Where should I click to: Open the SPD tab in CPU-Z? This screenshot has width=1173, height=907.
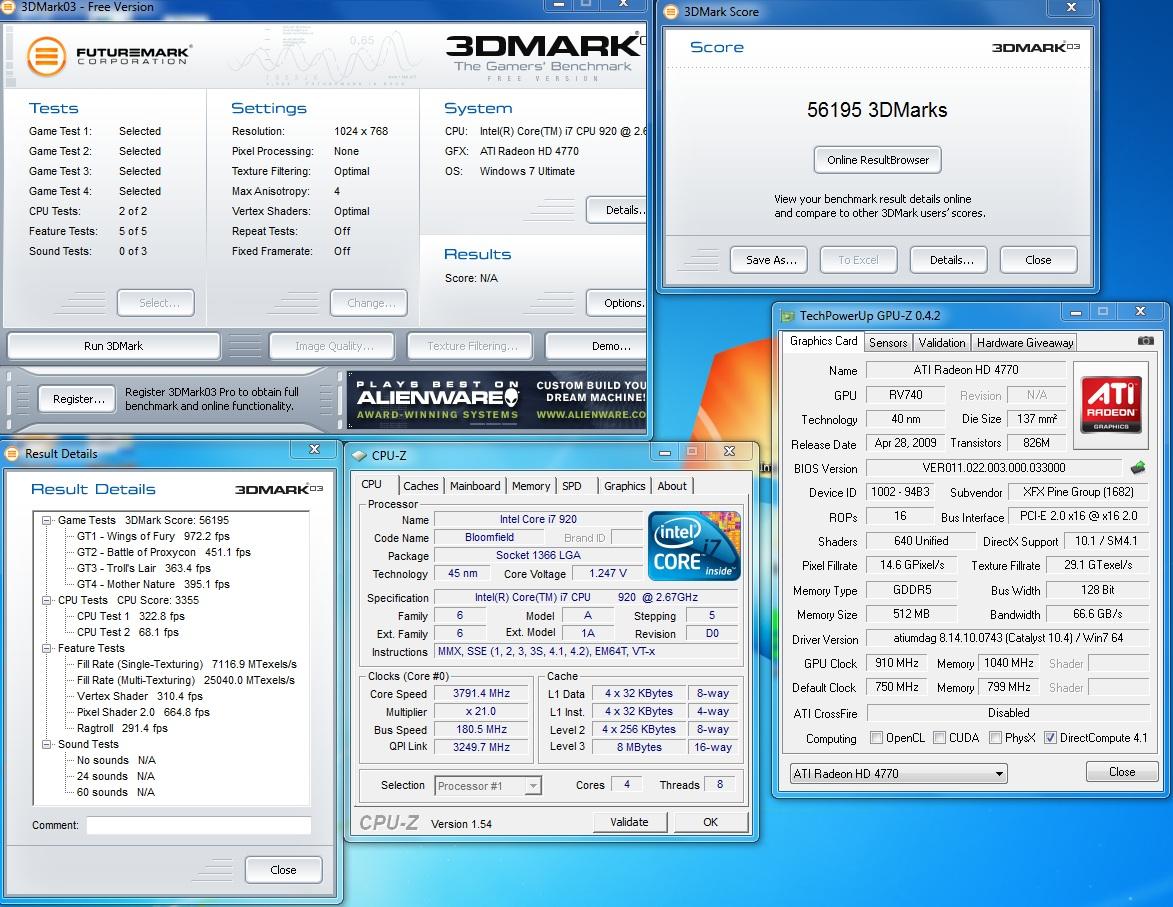pos(572,486)
